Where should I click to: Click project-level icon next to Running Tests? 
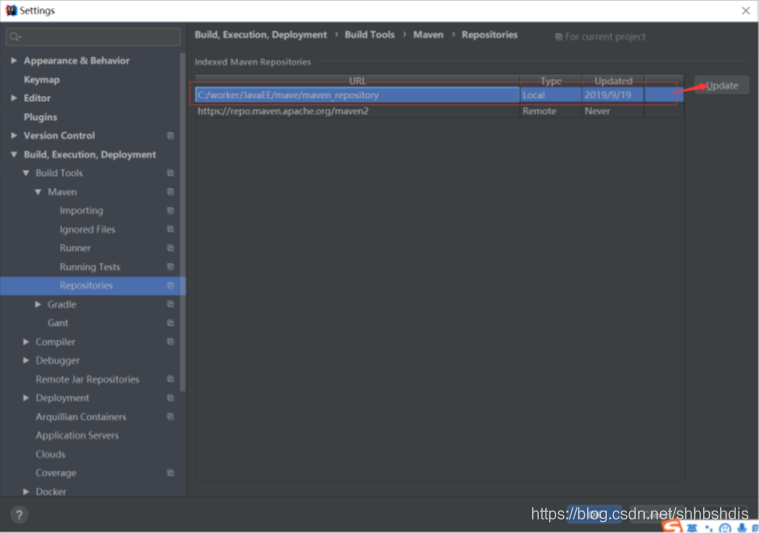coord(170,267)
